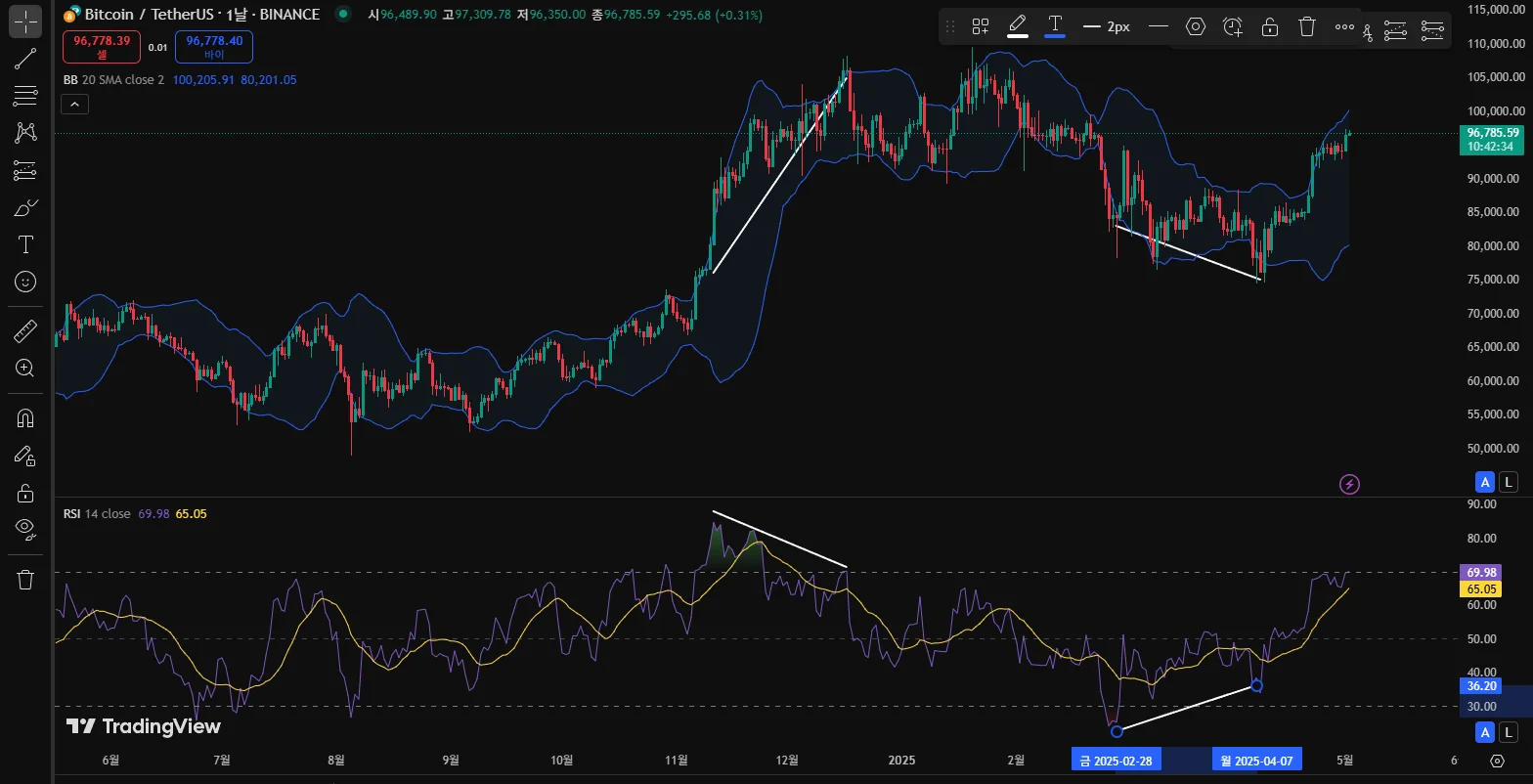The image size is (1533, 784).
Task: Select the ruler measure tool
Action: [x=25, y=332]
